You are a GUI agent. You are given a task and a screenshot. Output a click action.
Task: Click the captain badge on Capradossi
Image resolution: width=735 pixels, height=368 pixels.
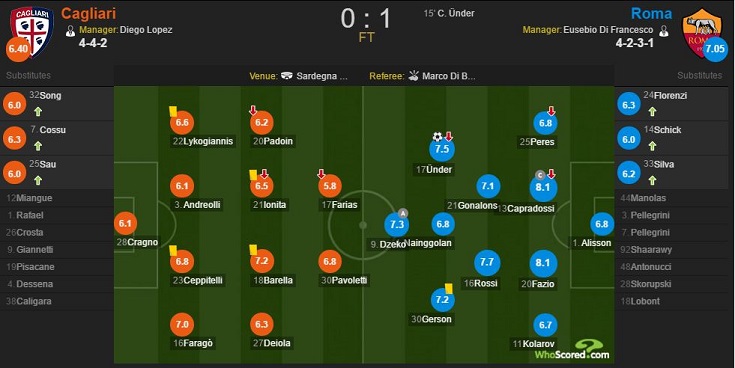click(540, 175)
